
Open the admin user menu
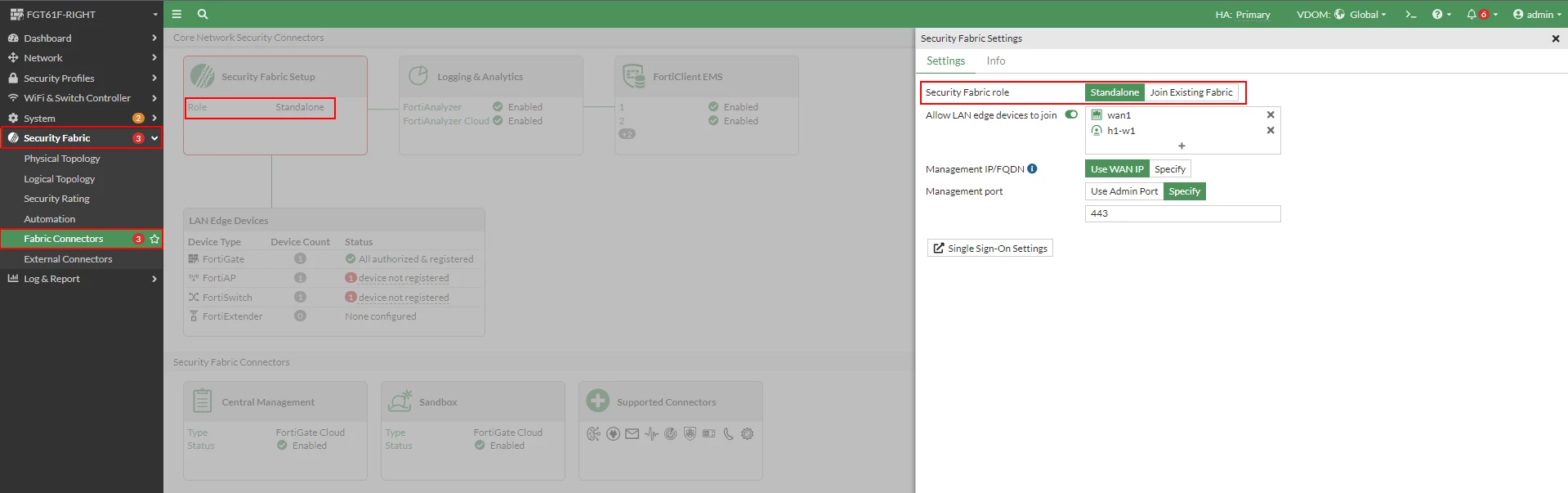coord(1537,14)
